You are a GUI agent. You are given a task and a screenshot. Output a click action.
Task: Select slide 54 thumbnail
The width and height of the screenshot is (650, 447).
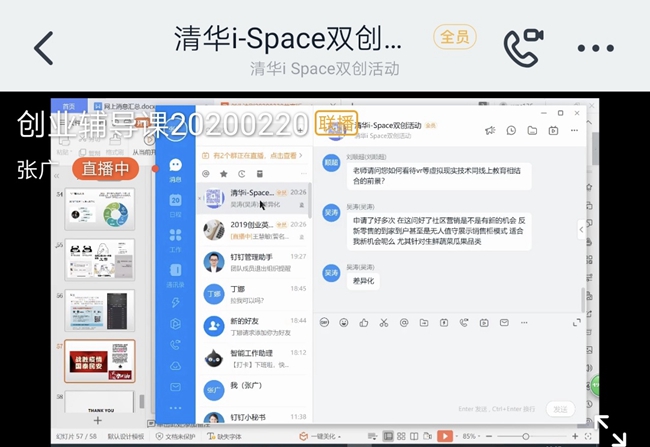(x=99, y=209)
